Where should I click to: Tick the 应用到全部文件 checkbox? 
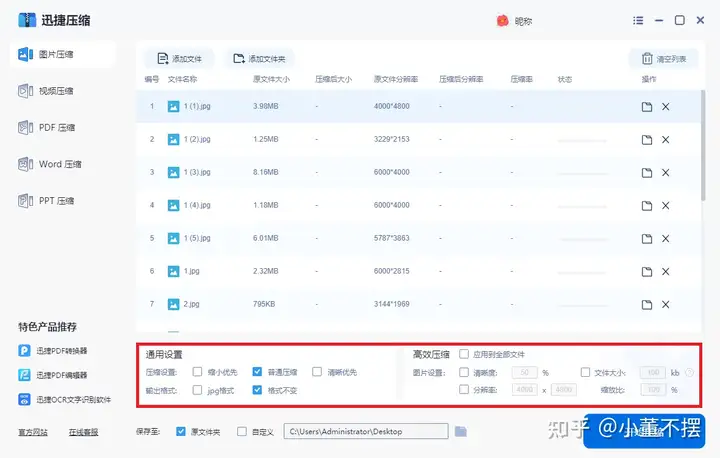(464, 354)
